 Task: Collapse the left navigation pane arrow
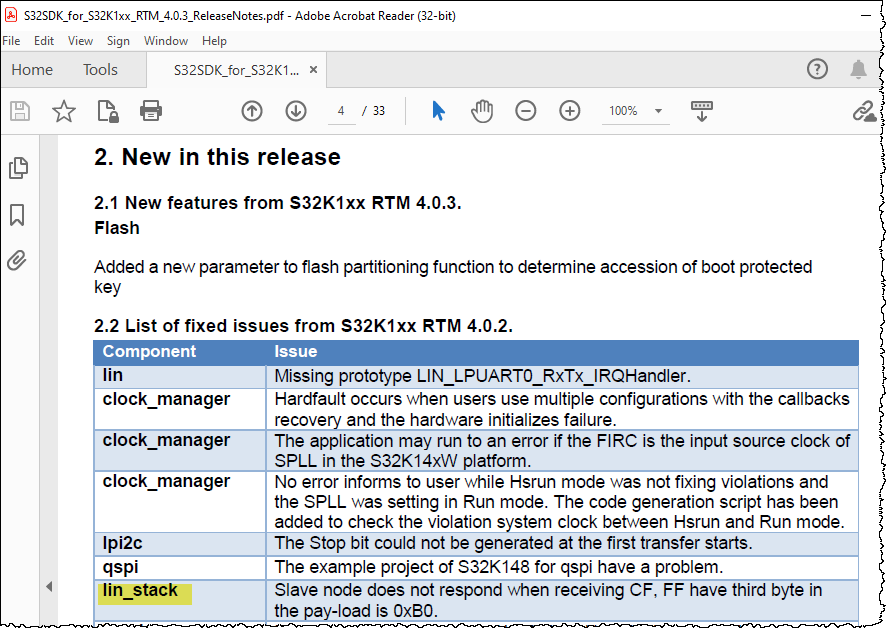pos(50,586)
